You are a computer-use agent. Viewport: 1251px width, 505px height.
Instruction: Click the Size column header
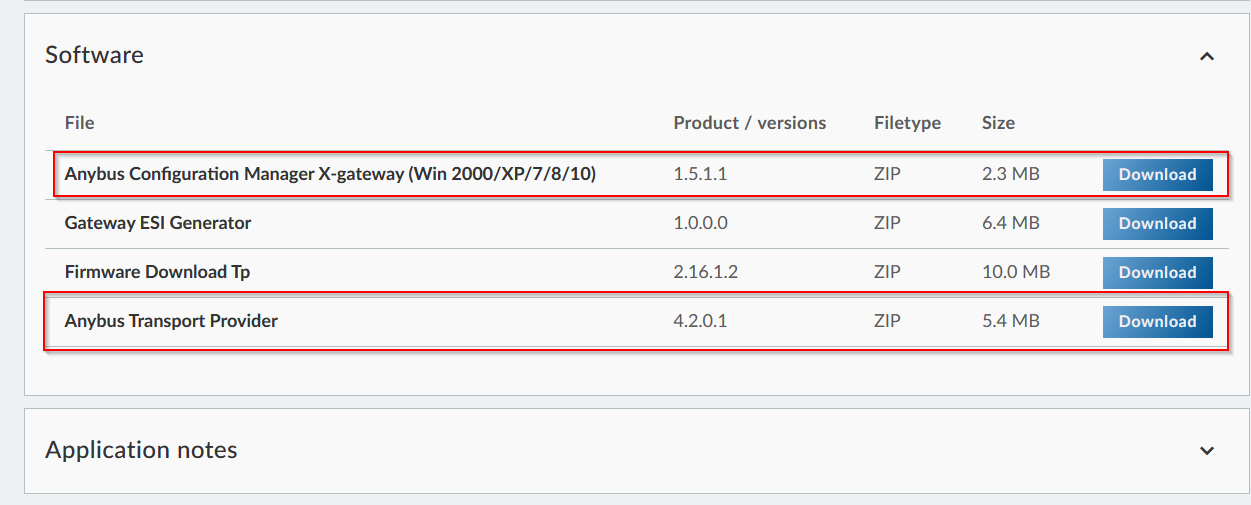coord(998,123)
